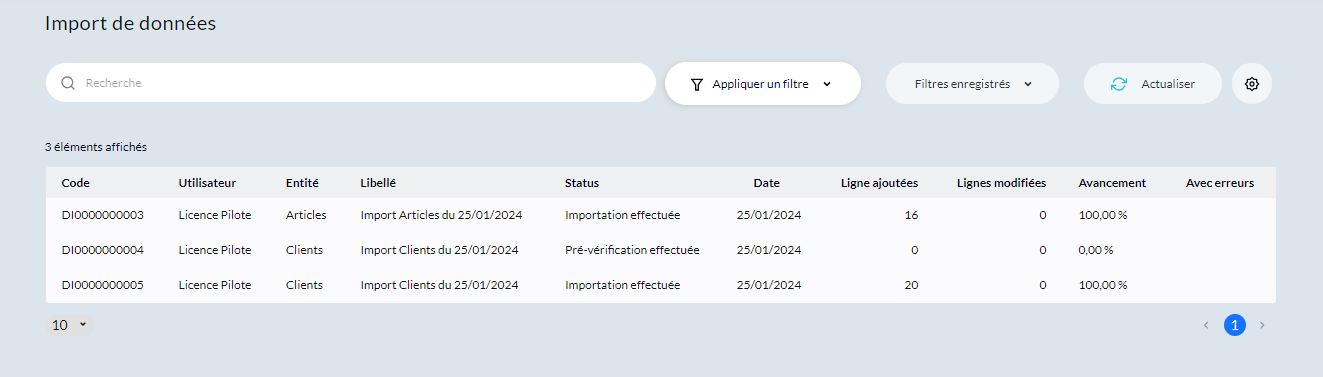Click Importation effectuée status in DI0000000005 row

coord(622,285)
